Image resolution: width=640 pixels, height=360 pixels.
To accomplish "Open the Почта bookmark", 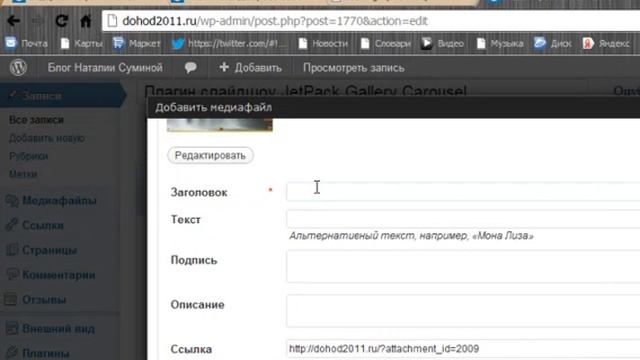I will click(27, 43).
